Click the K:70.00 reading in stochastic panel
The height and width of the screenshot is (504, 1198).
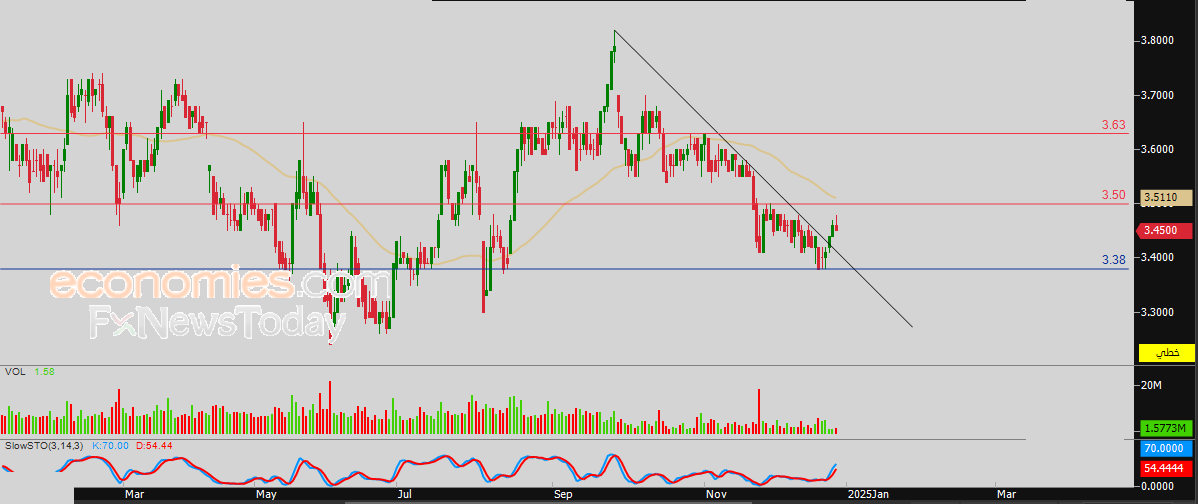point(112,445)
